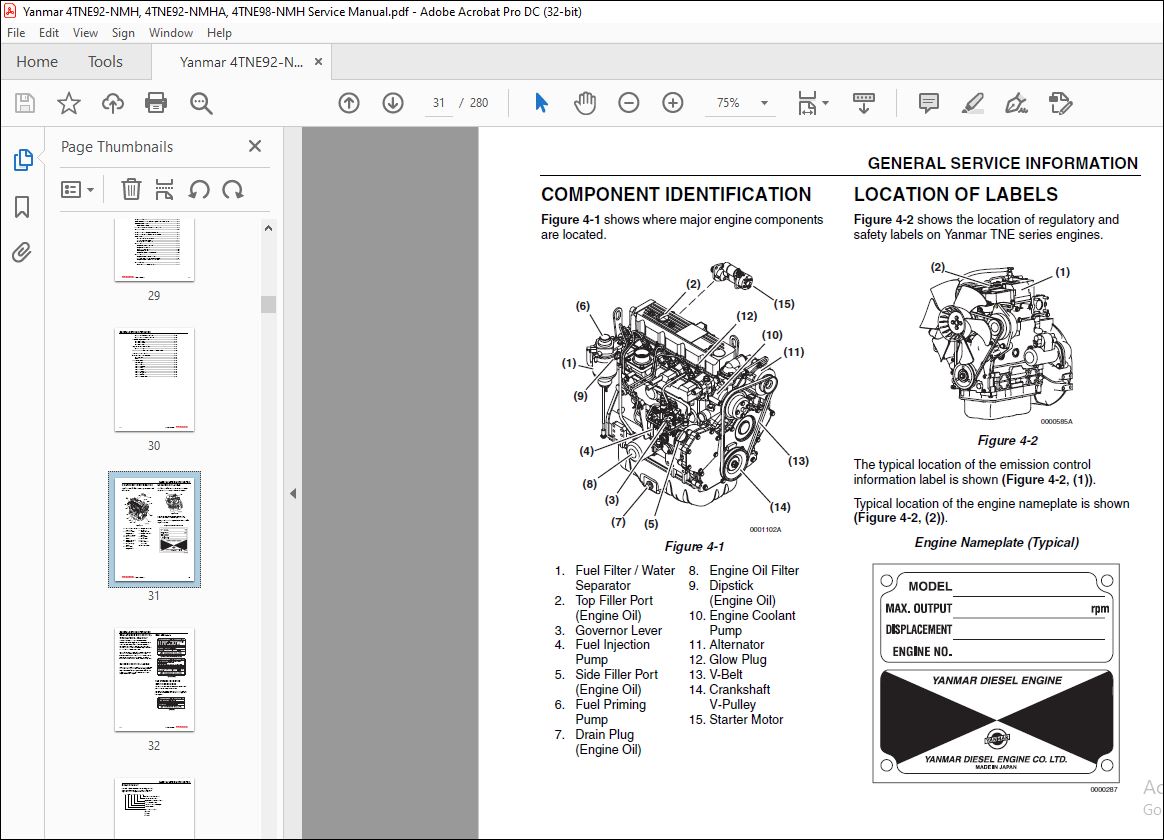Delete selected pages trash icon
This screenshot has width=1164, height=840.
tap(131, 190)
